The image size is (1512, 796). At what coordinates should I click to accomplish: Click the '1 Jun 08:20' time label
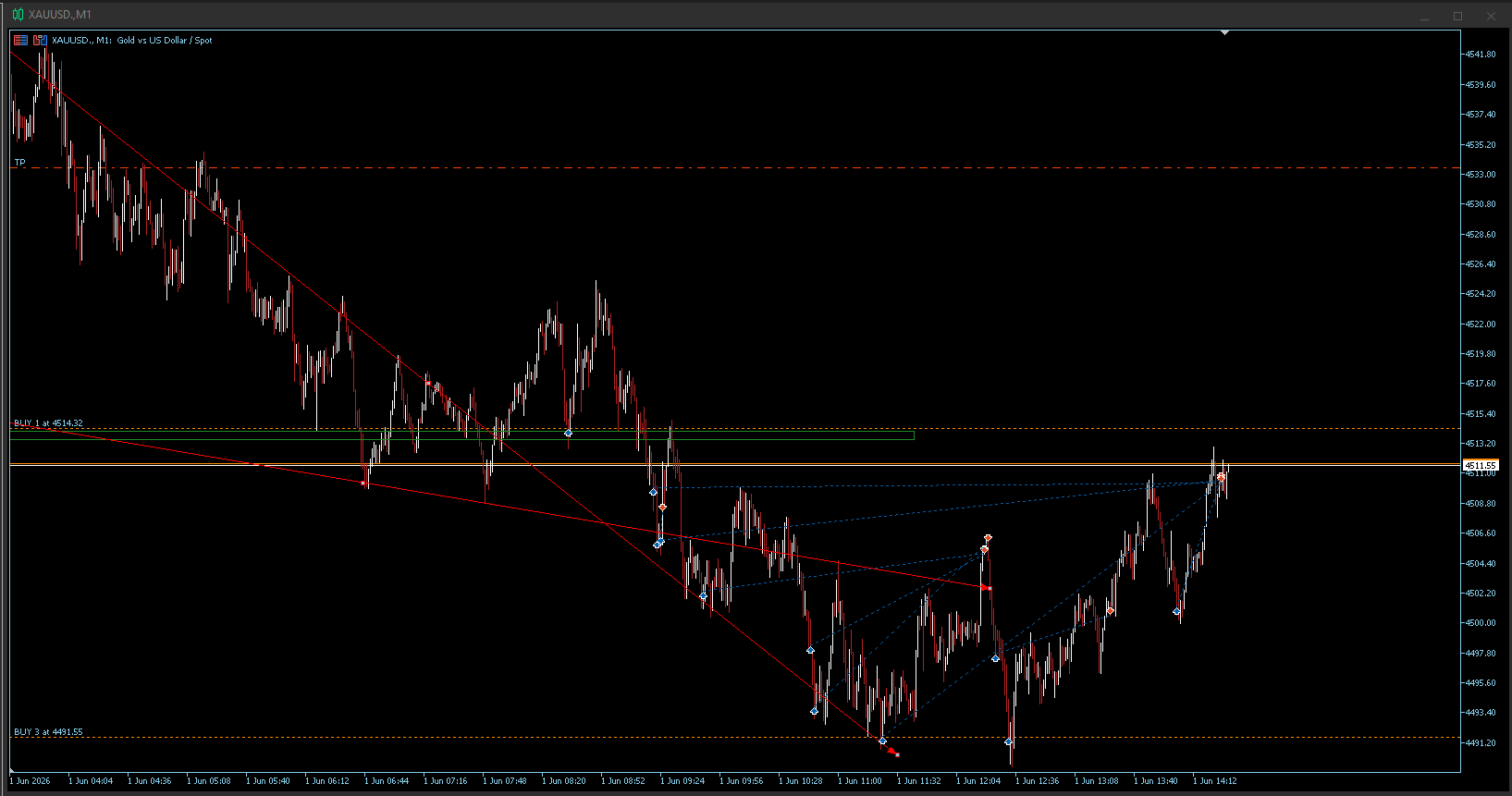(x=564, y=781)
